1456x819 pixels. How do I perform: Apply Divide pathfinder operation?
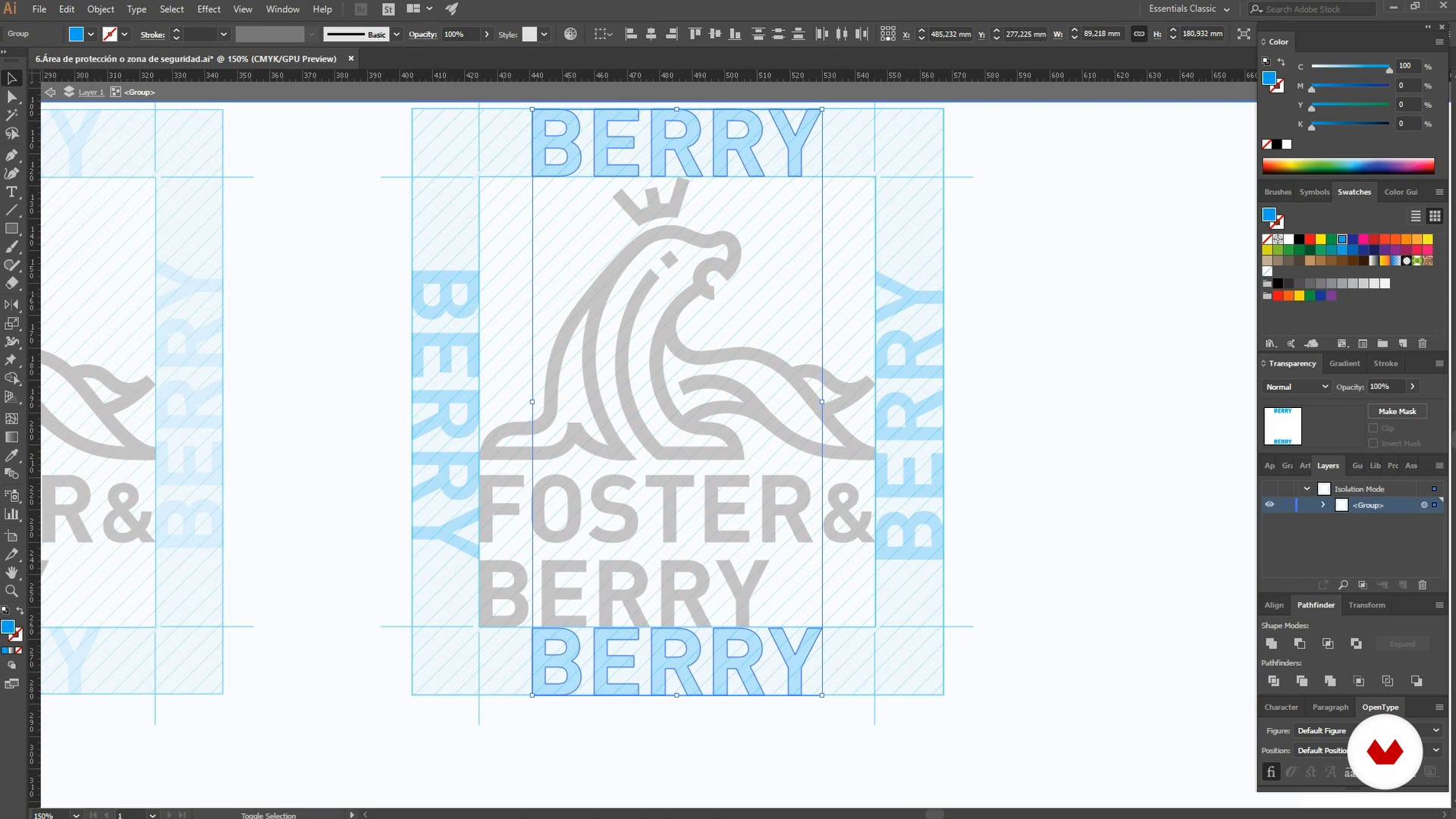(x=1273, y=681)
